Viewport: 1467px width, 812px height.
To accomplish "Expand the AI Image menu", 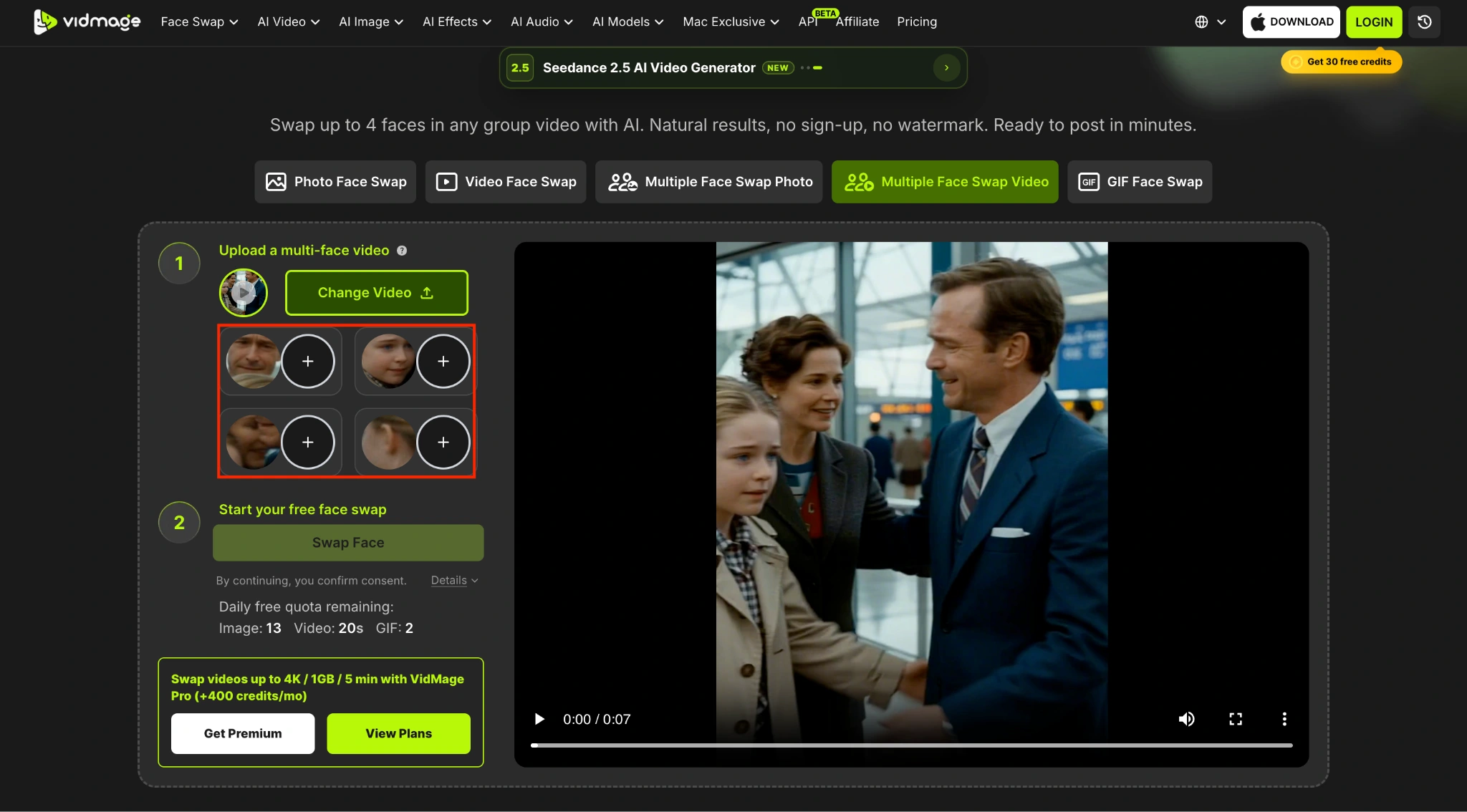I will (371, 21).
